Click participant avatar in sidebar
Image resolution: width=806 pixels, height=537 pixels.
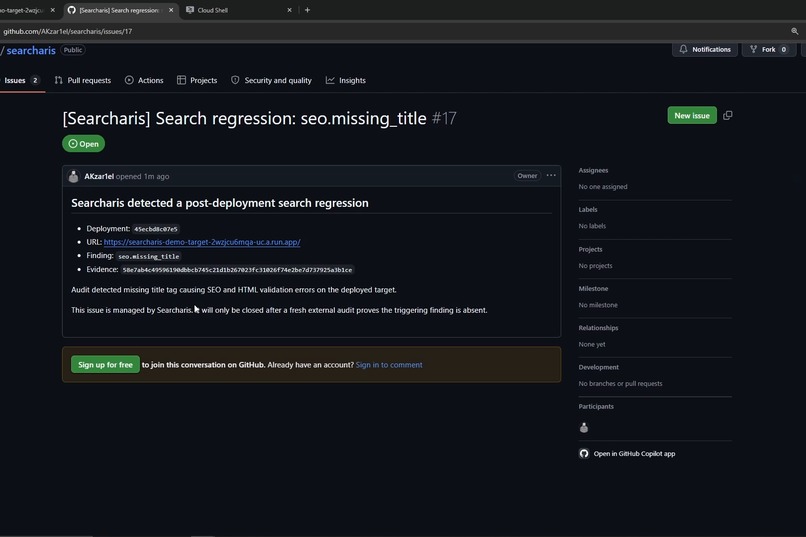click(x=584, y=428)
